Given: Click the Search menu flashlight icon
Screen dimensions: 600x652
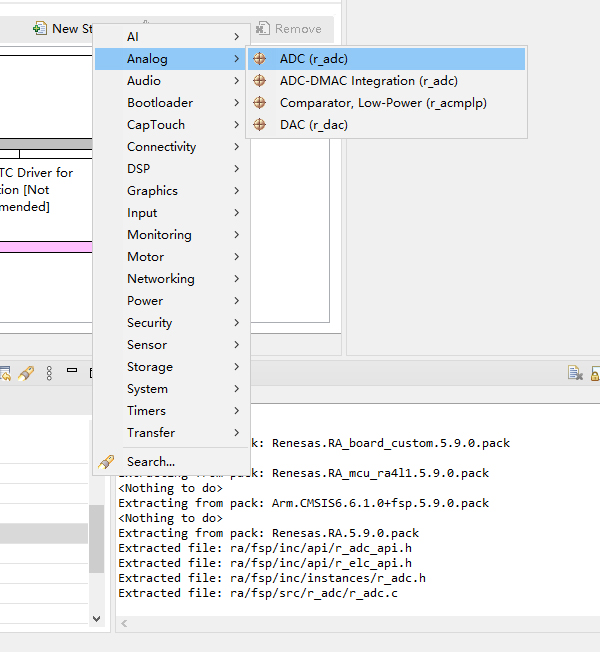Looking at the screenshot, I should (x=106, y=462).
